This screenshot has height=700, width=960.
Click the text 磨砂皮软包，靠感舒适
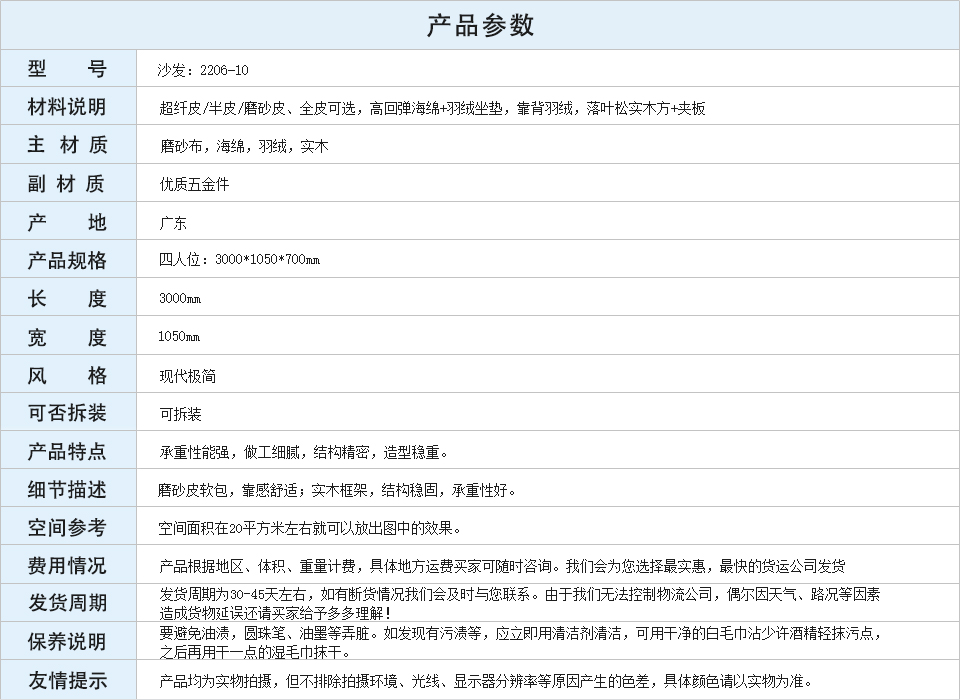click(228, 490)
